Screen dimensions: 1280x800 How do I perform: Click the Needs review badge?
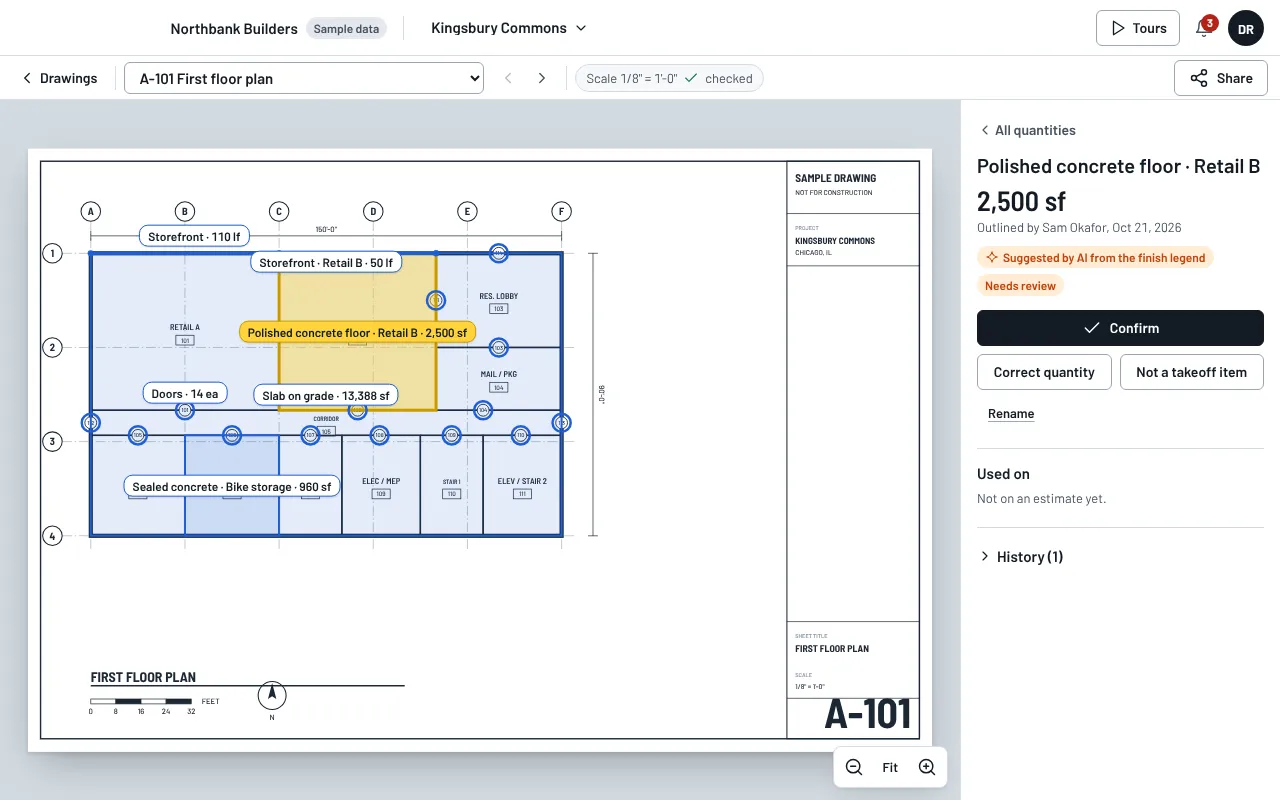click(1020, 285)
